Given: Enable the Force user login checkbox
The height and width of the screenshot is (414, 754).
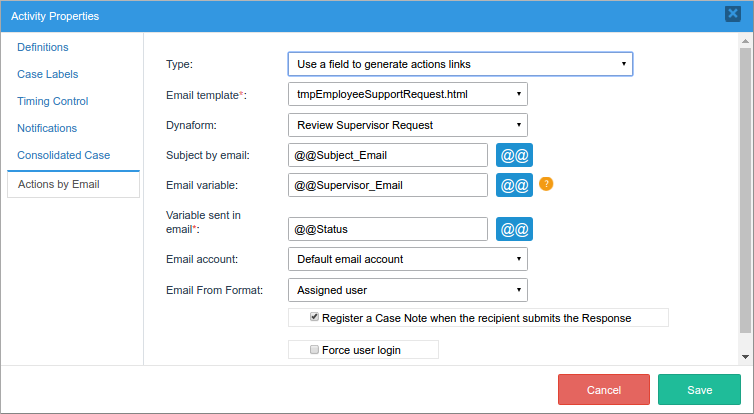Looking at the screenshot, I should pyautogui.click(x=315, y=350).
